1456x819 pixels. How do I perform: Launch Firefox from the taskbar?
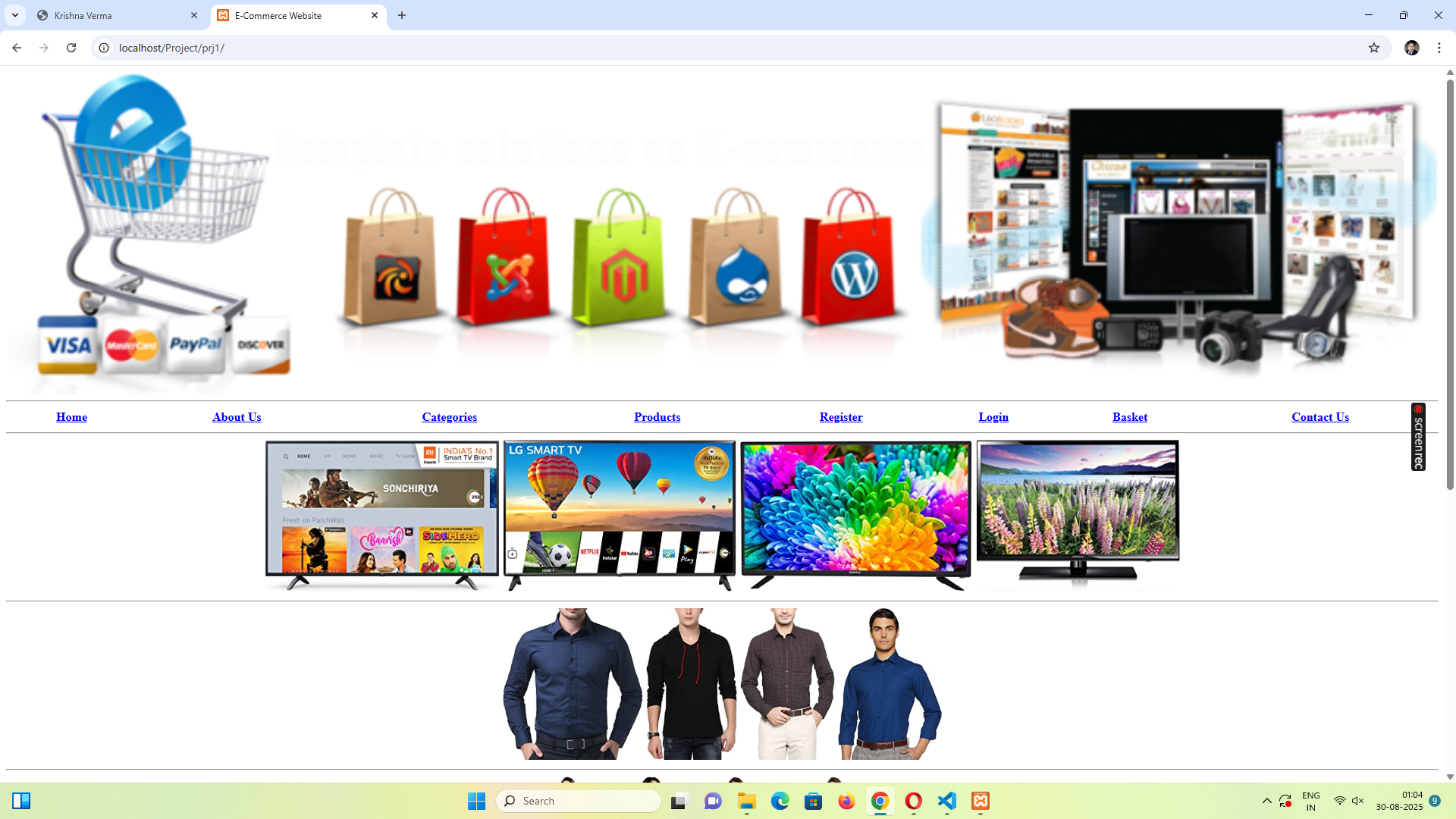tap(847, 801)
